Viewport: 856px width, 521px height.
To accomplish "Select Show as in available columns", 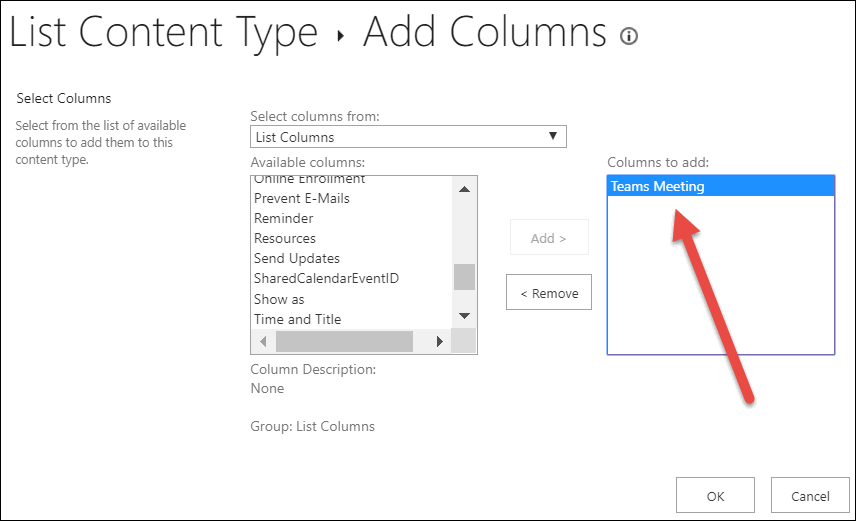I will point(279,299).
